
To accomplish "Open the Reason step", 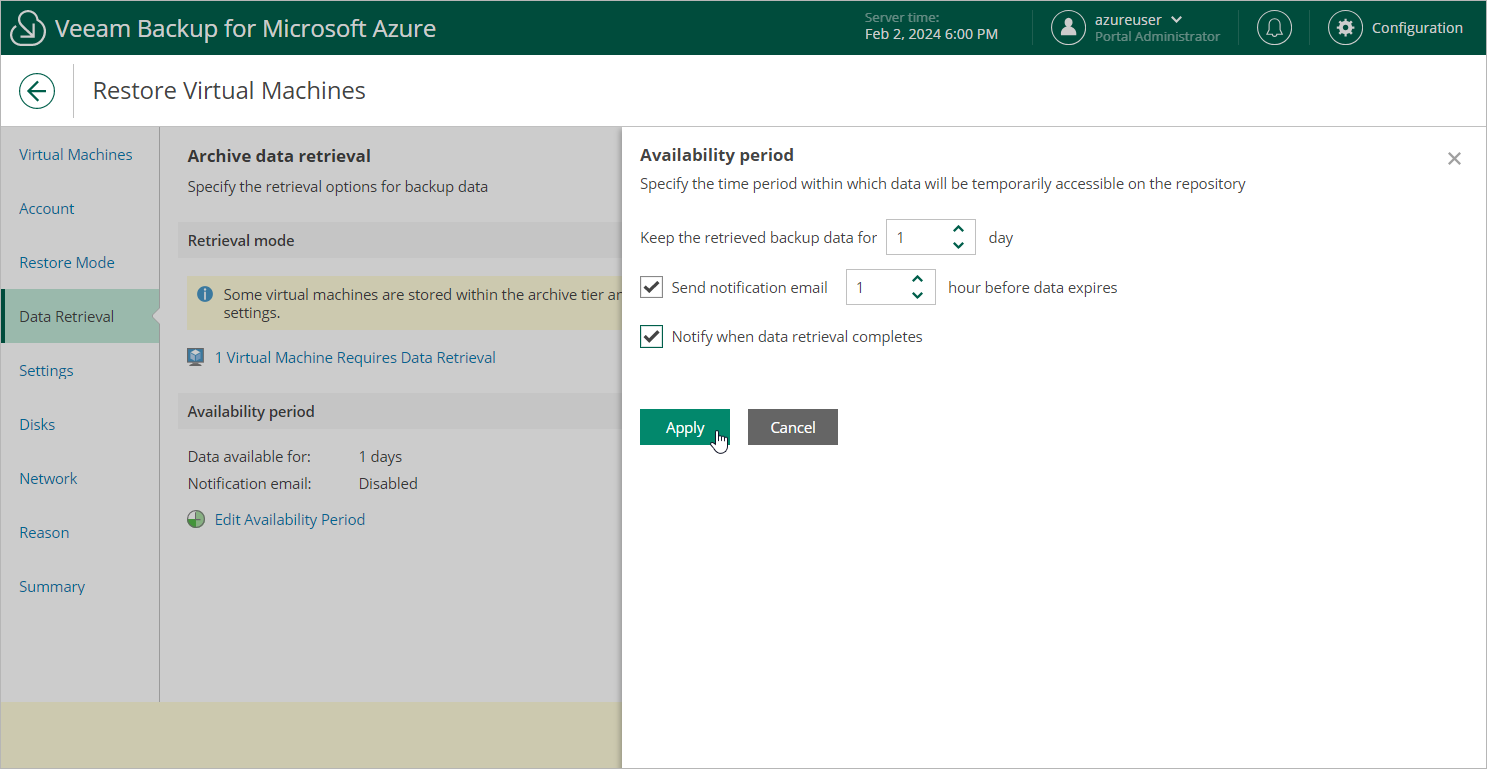I will pyautogui.click(x=44, y=533).
